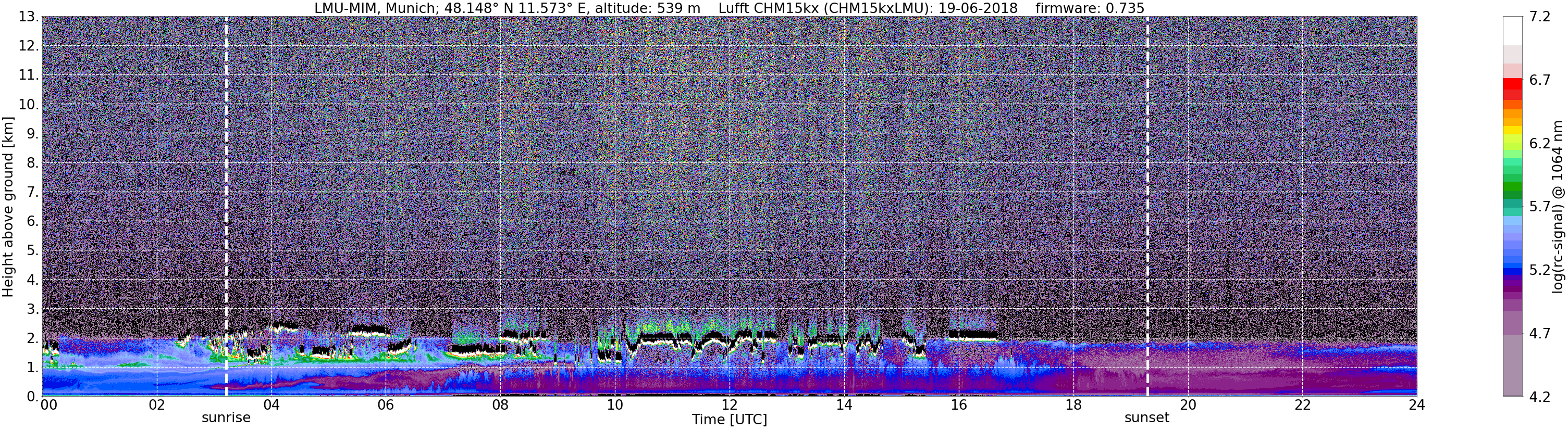Click the date '19-06-2018' in the title
The height and width of the screenshot is (430, 1568).
978,8
